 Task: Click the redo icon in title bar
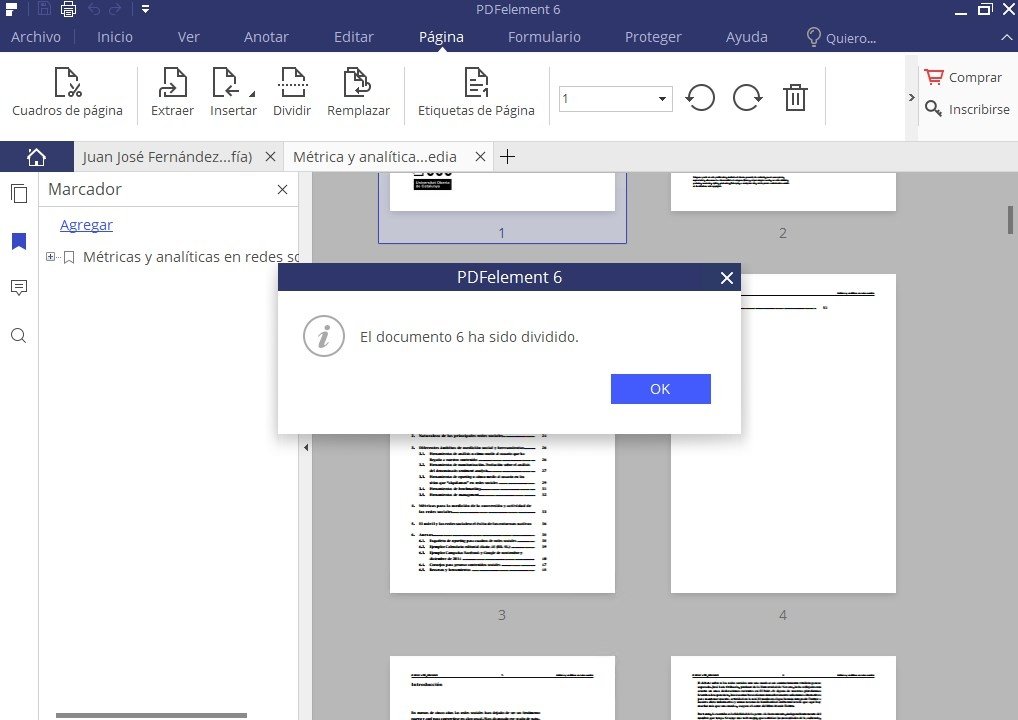(115, 9)
